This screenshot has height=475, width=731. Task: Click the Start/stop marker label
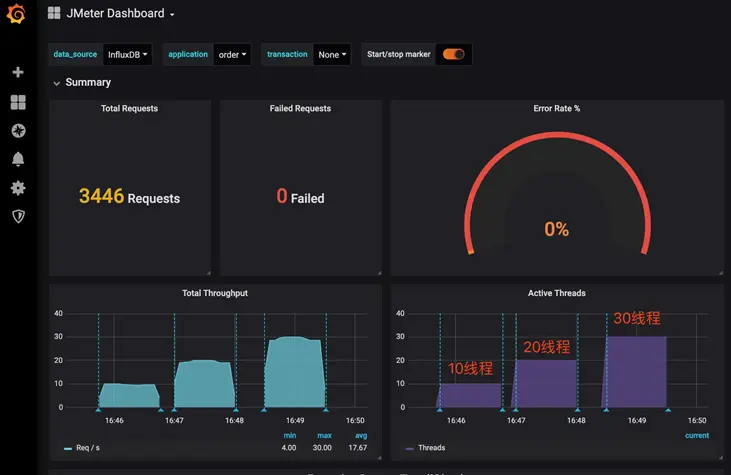click(399, 54)
